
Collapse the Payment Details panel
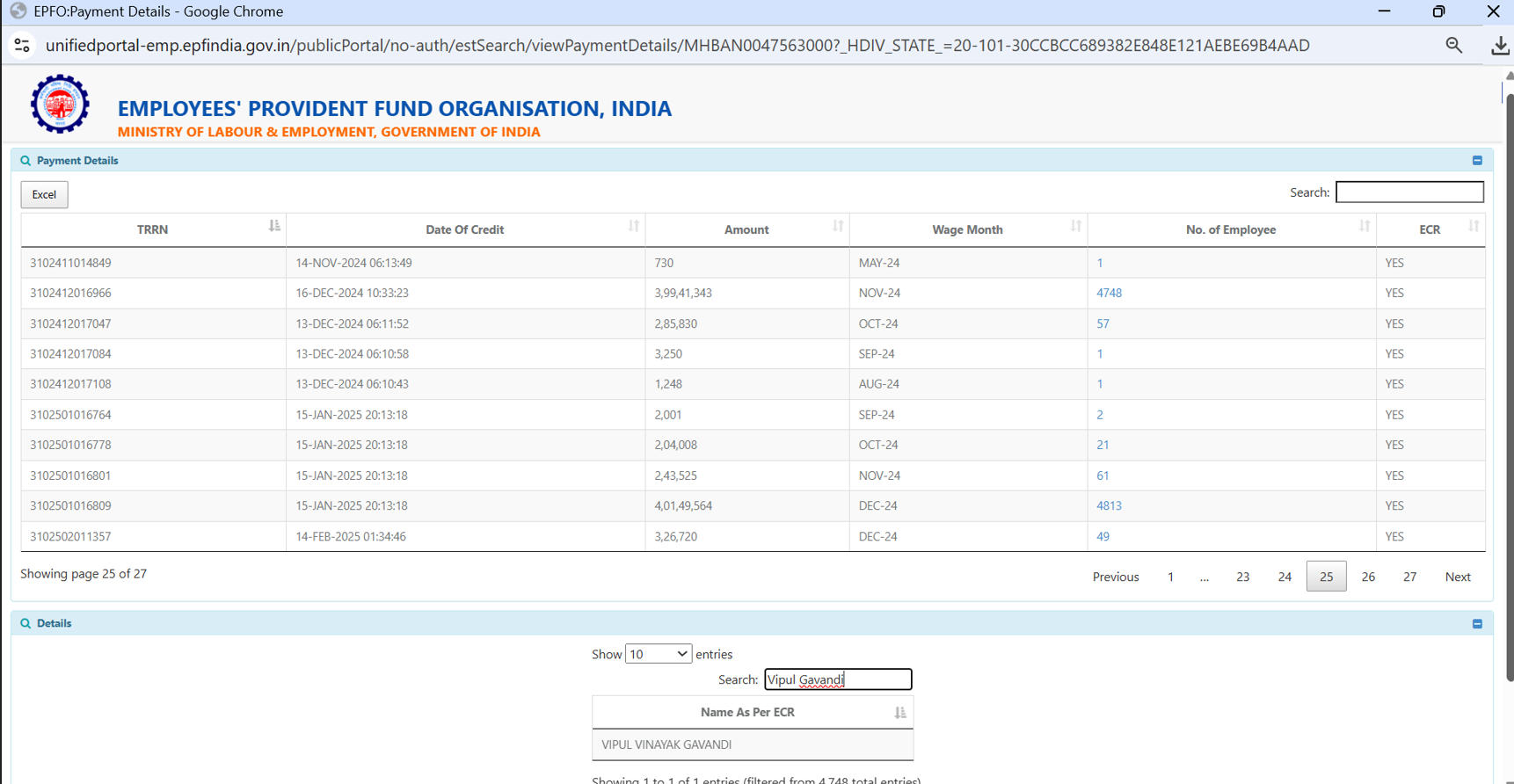pos(1477,161)
